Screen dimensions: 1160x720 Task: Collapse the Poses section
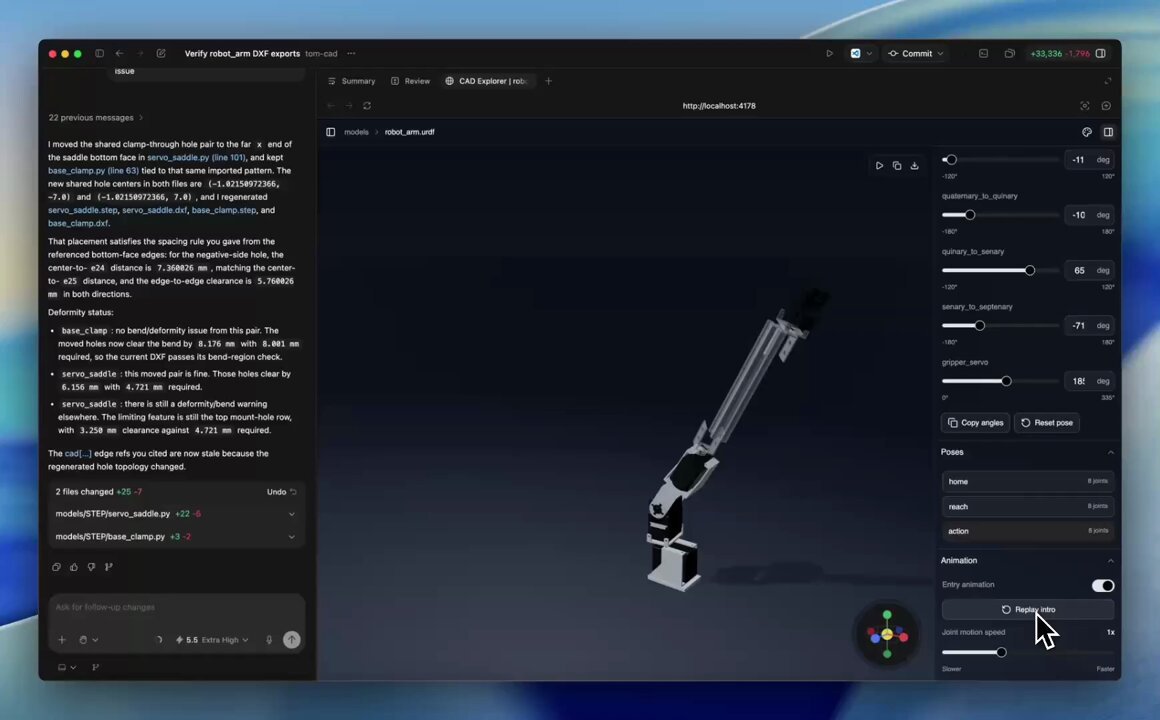tap(1110, 452)
